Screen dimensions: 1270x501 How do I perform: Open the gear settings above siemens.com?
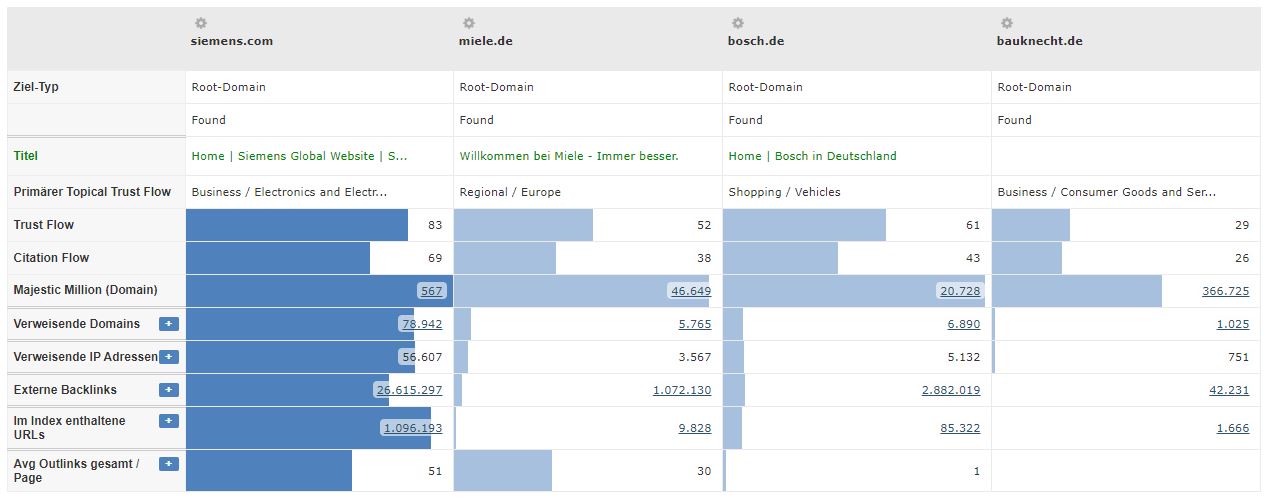200,23
